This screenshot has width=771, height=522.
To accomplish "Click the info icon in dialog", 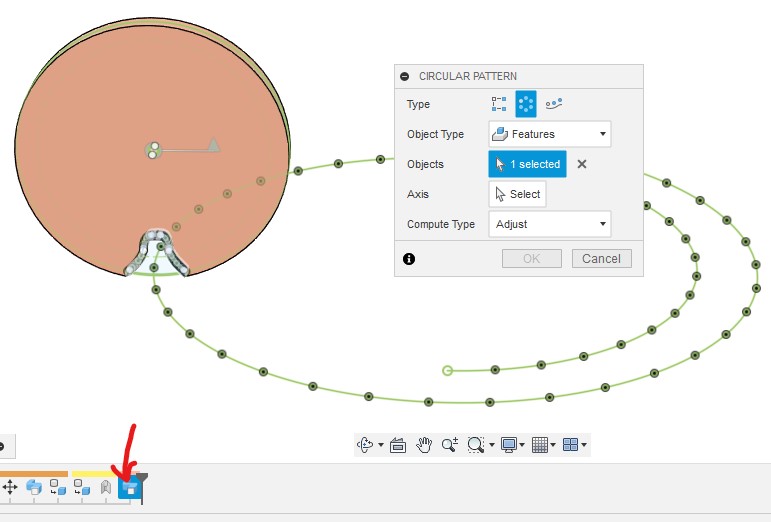I will click(409, 259).
